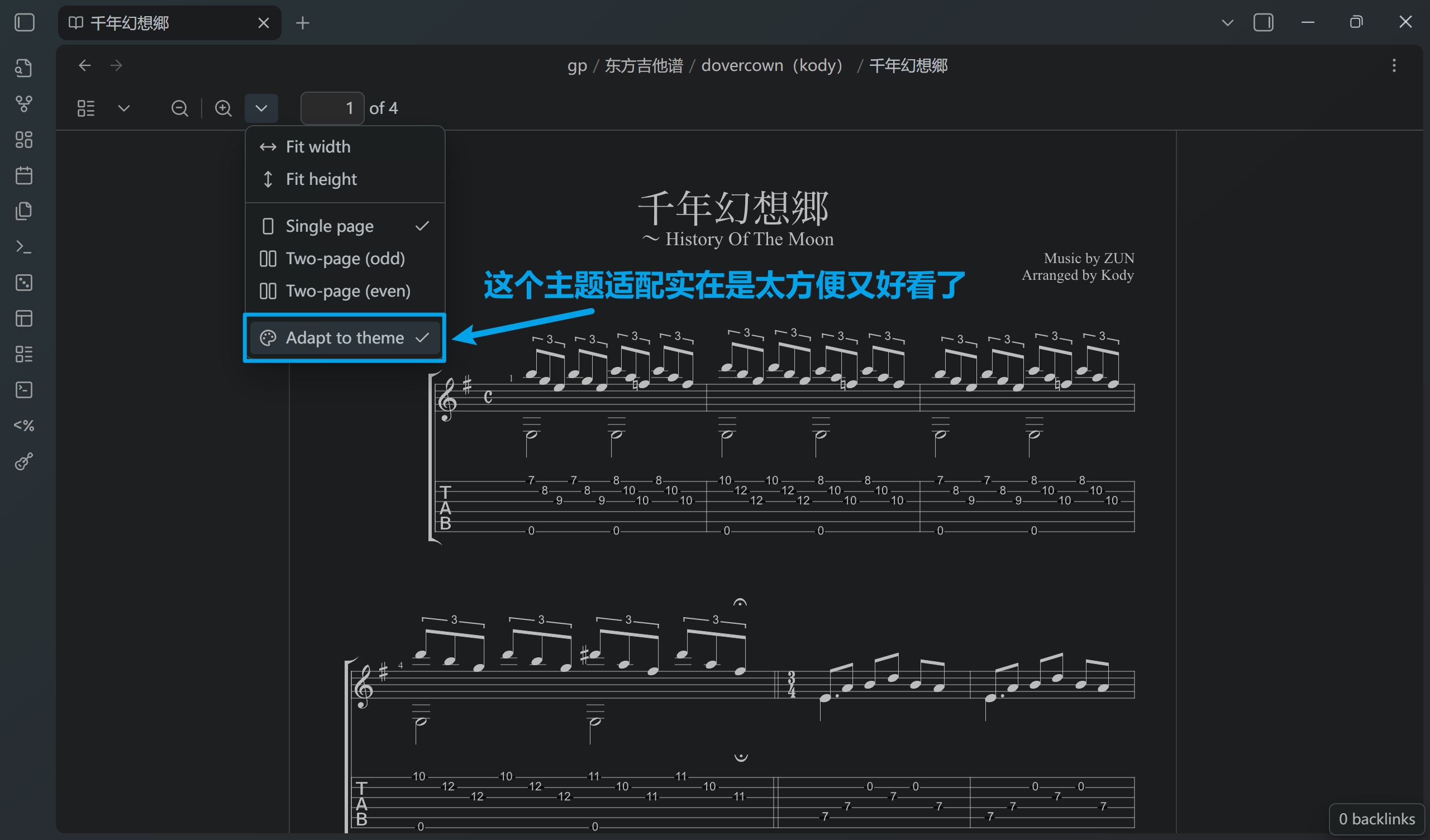
Task: Choose Fit width from the menu
Action: (x=318, y=147)
